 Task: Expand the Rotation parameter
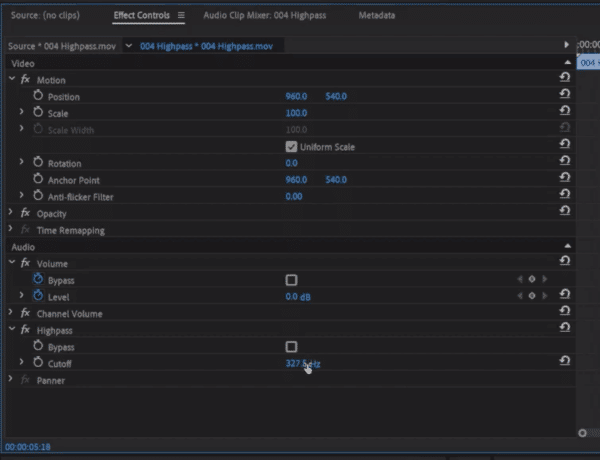pos(21,162)
